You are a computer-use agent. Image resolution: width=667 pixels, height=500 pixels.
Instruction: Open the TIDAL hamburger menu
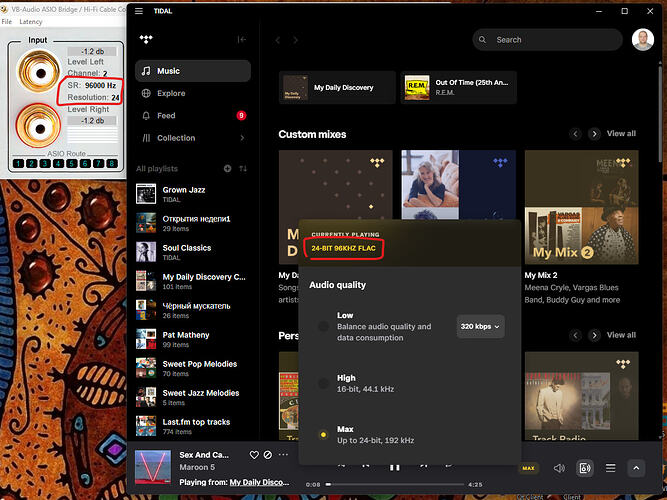point(139,11)
